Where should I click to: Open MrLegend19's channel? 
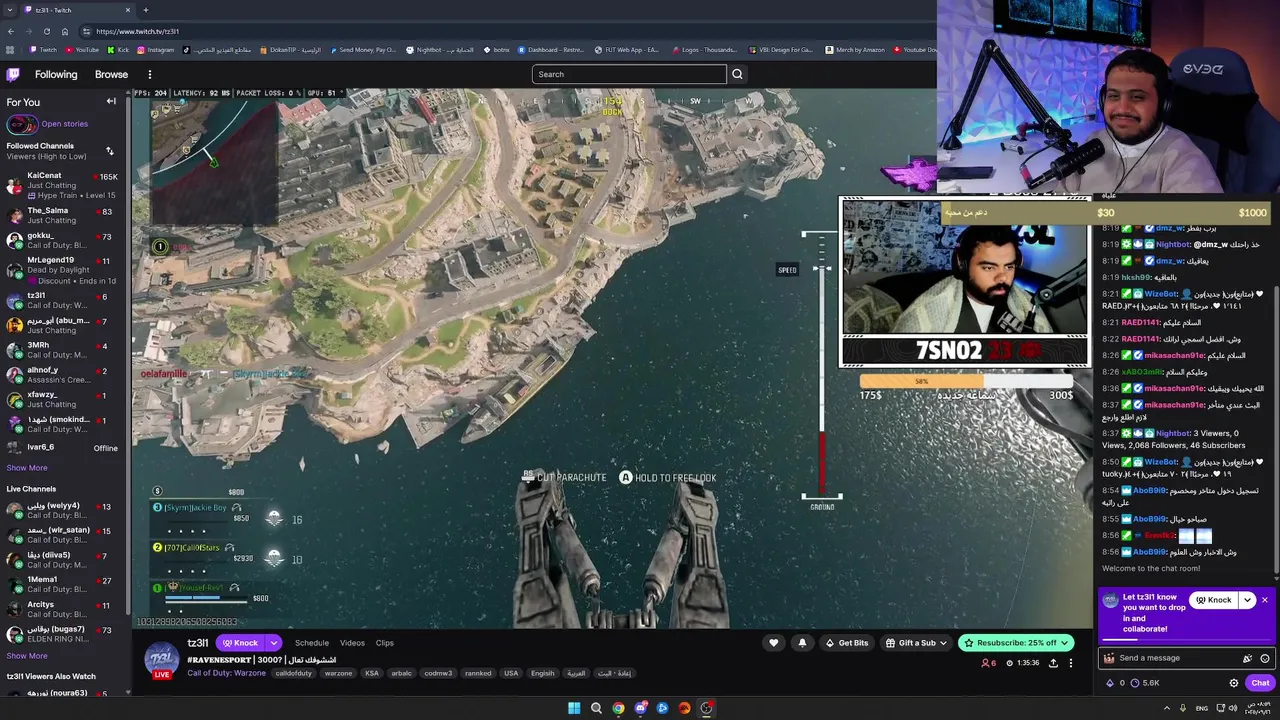tap(61, 270)
